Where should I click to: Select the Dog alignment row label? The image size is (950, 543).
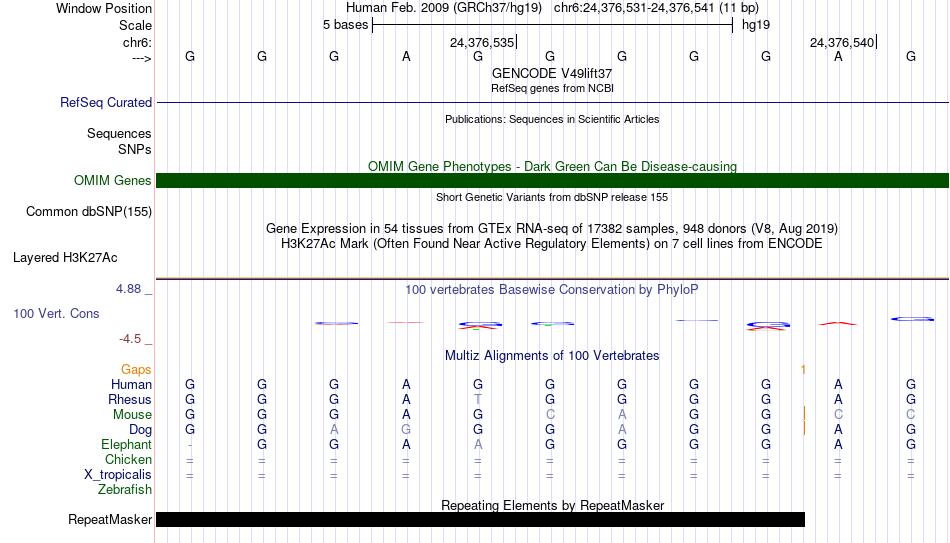click(x=140, y=430)
